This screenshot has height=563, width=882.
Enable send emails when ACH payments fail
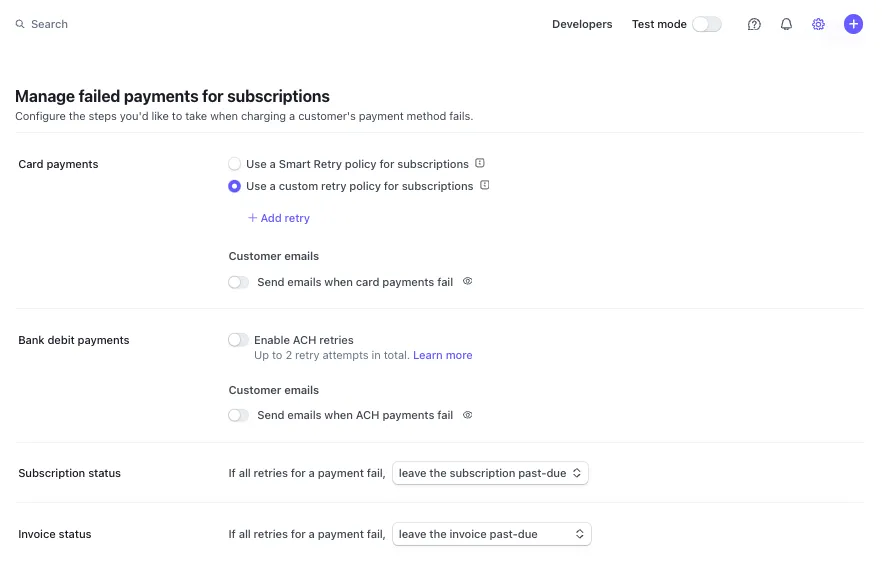pos(238,415)
